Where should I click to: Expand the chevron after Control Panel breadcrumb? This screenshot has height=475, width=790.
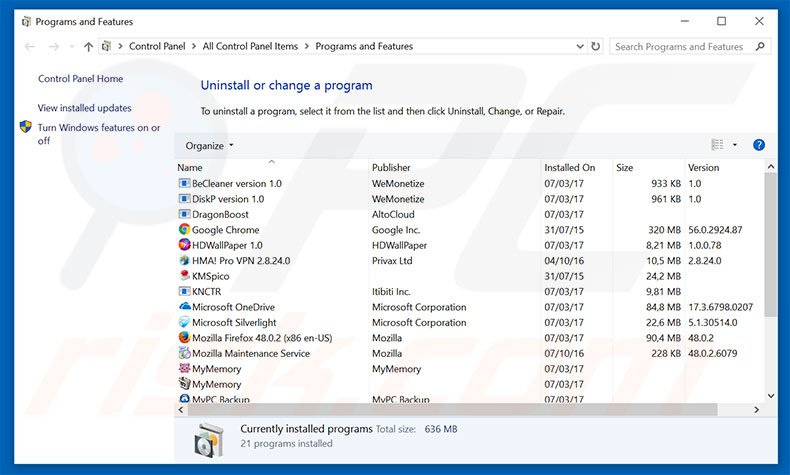click(194, 46)
